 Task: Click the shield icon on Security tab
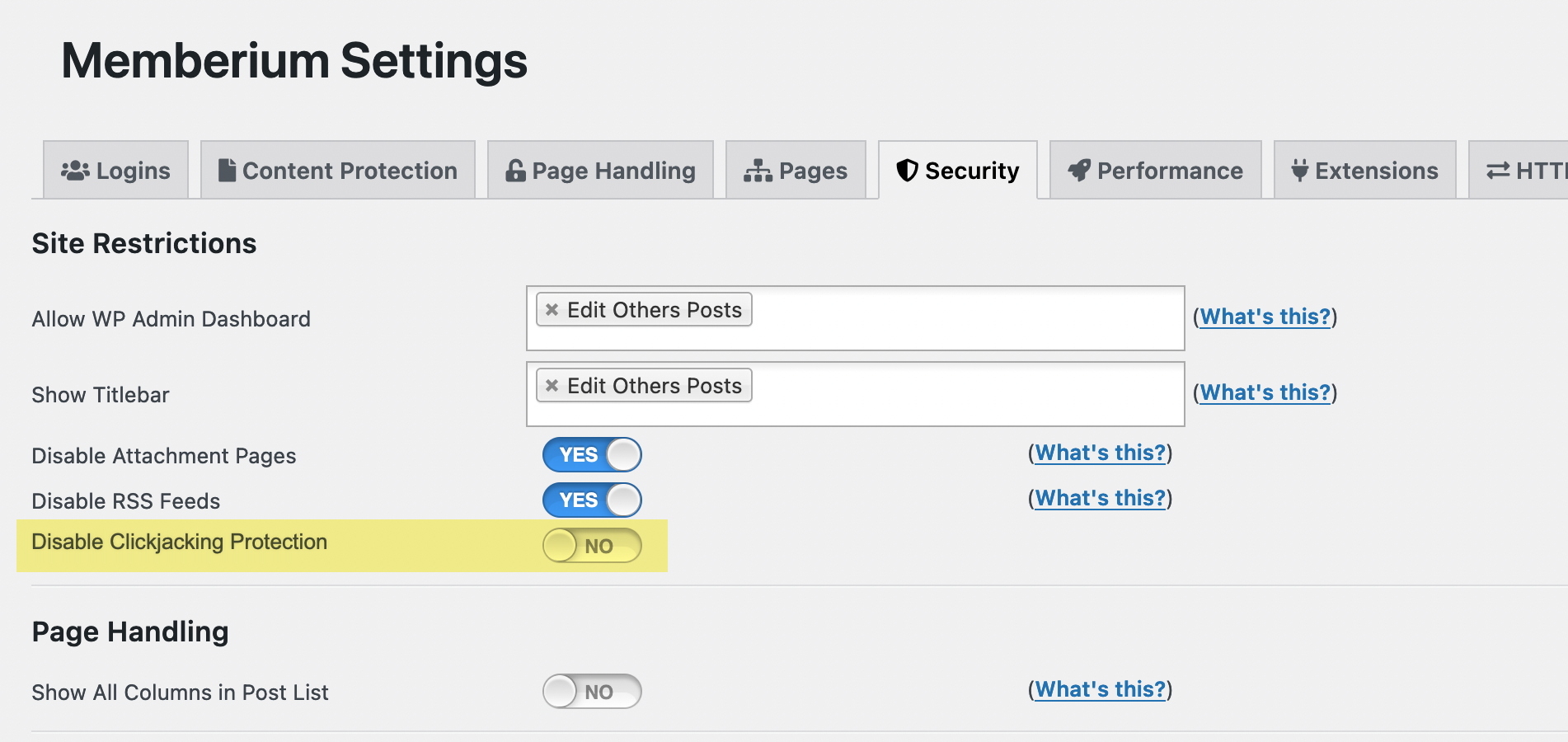(x=907, y=170)
